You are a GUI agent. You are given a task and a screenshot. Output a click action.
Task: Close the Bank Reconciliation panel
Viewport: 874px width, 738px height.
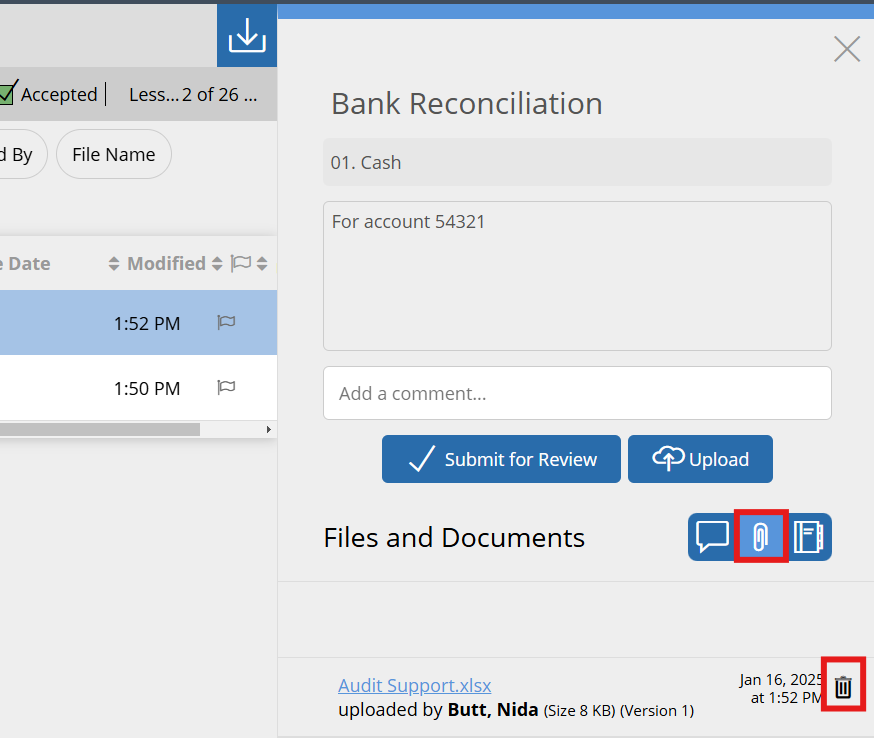point(846,49)
